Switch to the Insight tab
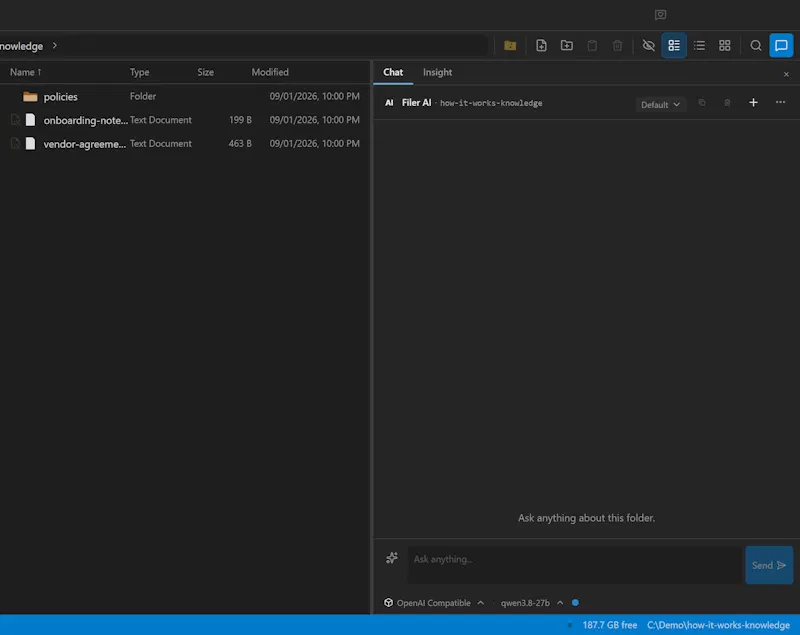 pos(437,72)
